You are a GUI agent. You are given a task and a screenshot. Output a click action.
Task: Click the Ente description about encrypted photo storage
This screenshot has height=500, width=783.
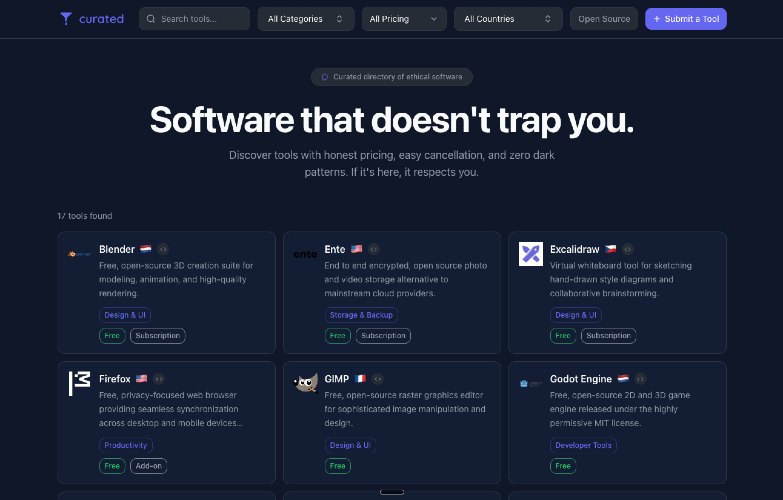click(405, 279)
